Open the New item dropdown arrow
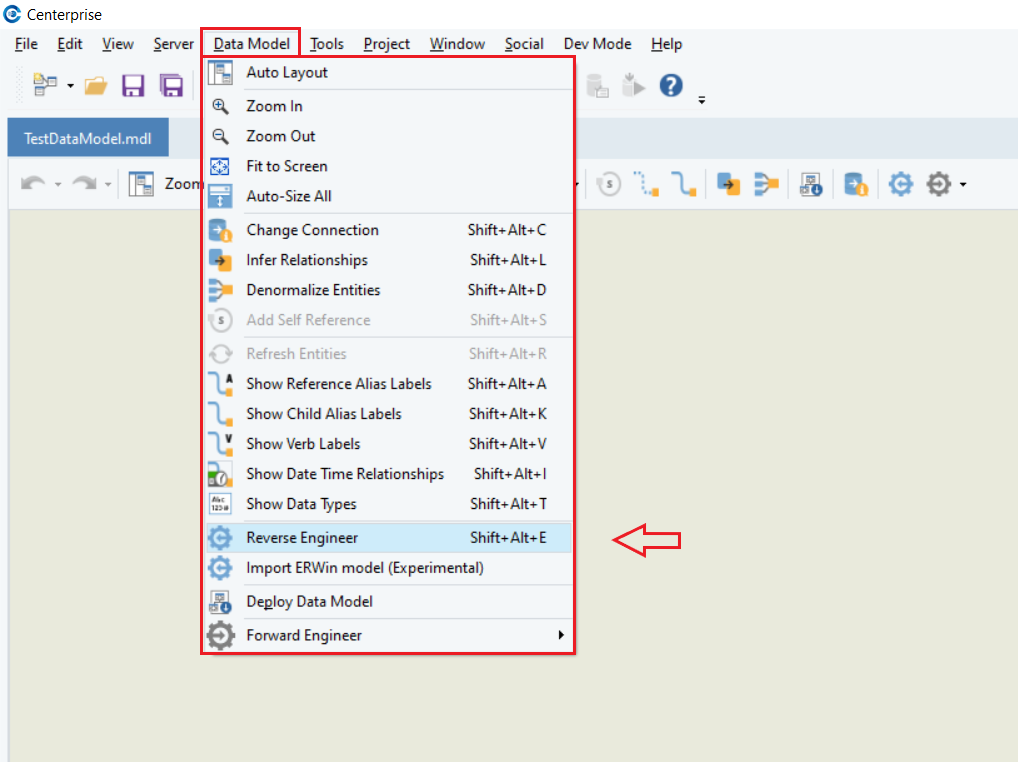The width and height of the screenshot is (1018, 762). point(70,86)
